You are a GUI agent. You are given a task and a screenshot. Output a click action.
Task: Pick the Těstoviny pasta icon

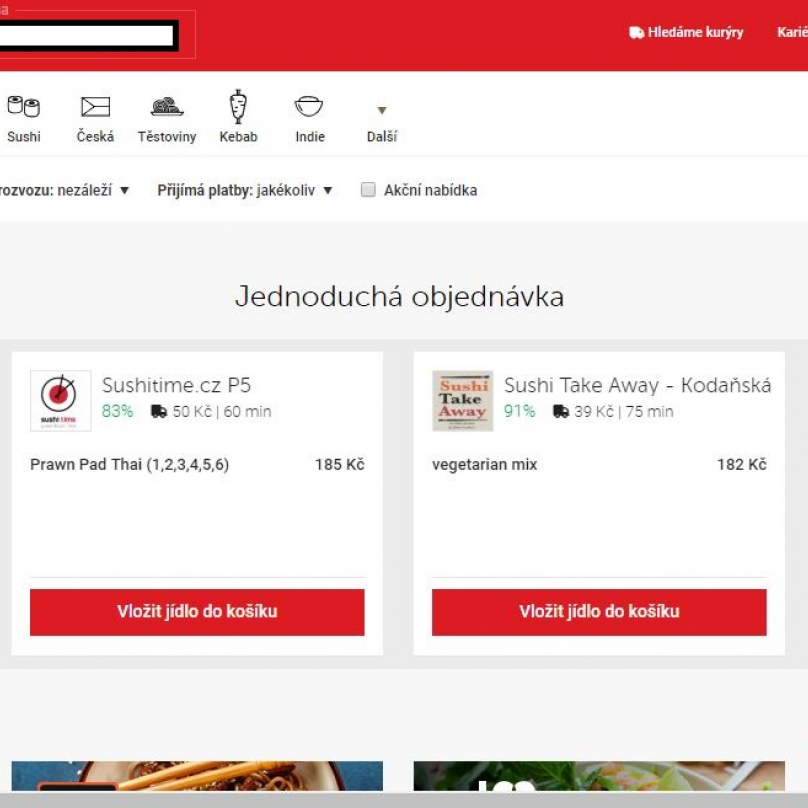pos(167,106)
